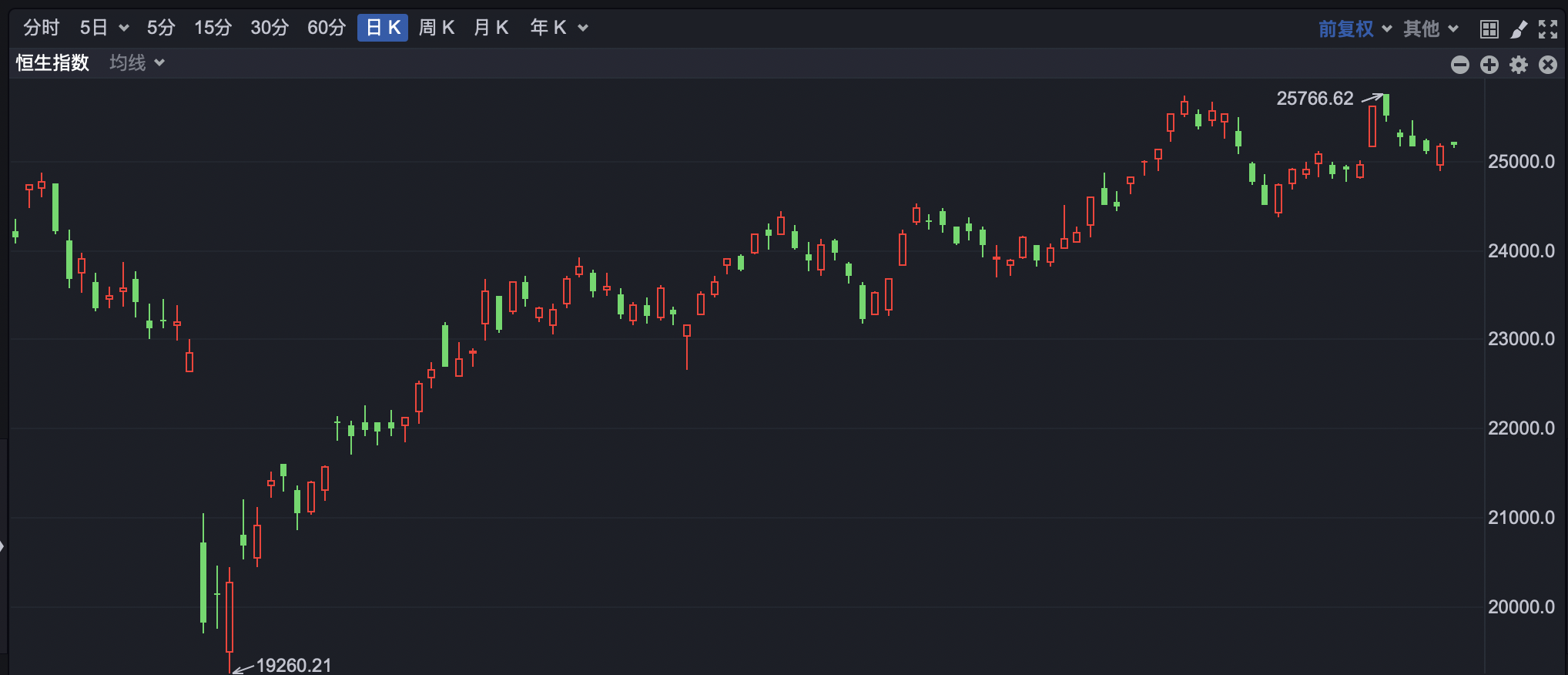Switch to the 分时 intraday view
The height and width of the screenshot is (675, 1568).
(x=41, y=28)
